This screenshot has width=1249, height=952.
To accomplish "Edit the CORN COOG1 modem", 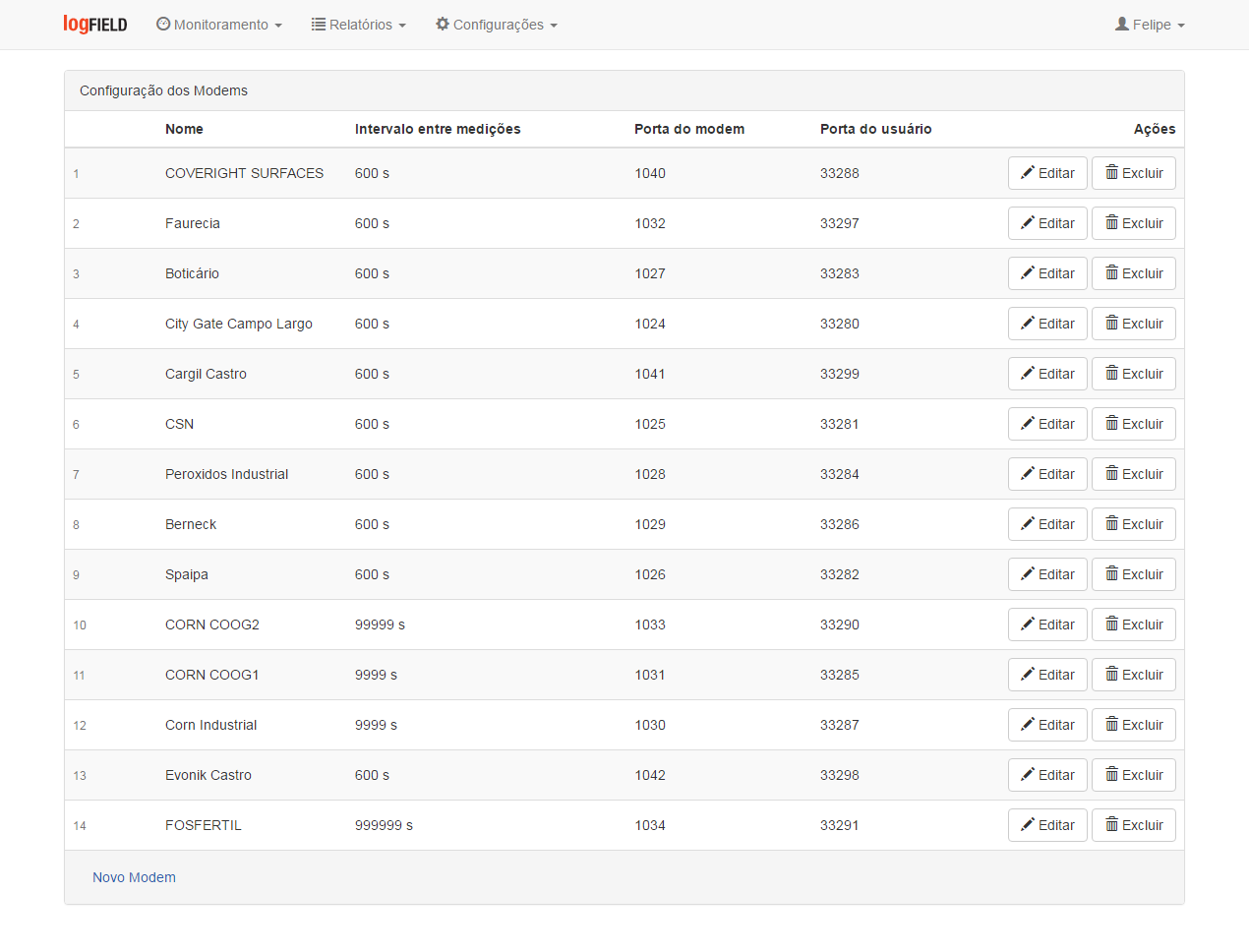I will click(1047, 675).
